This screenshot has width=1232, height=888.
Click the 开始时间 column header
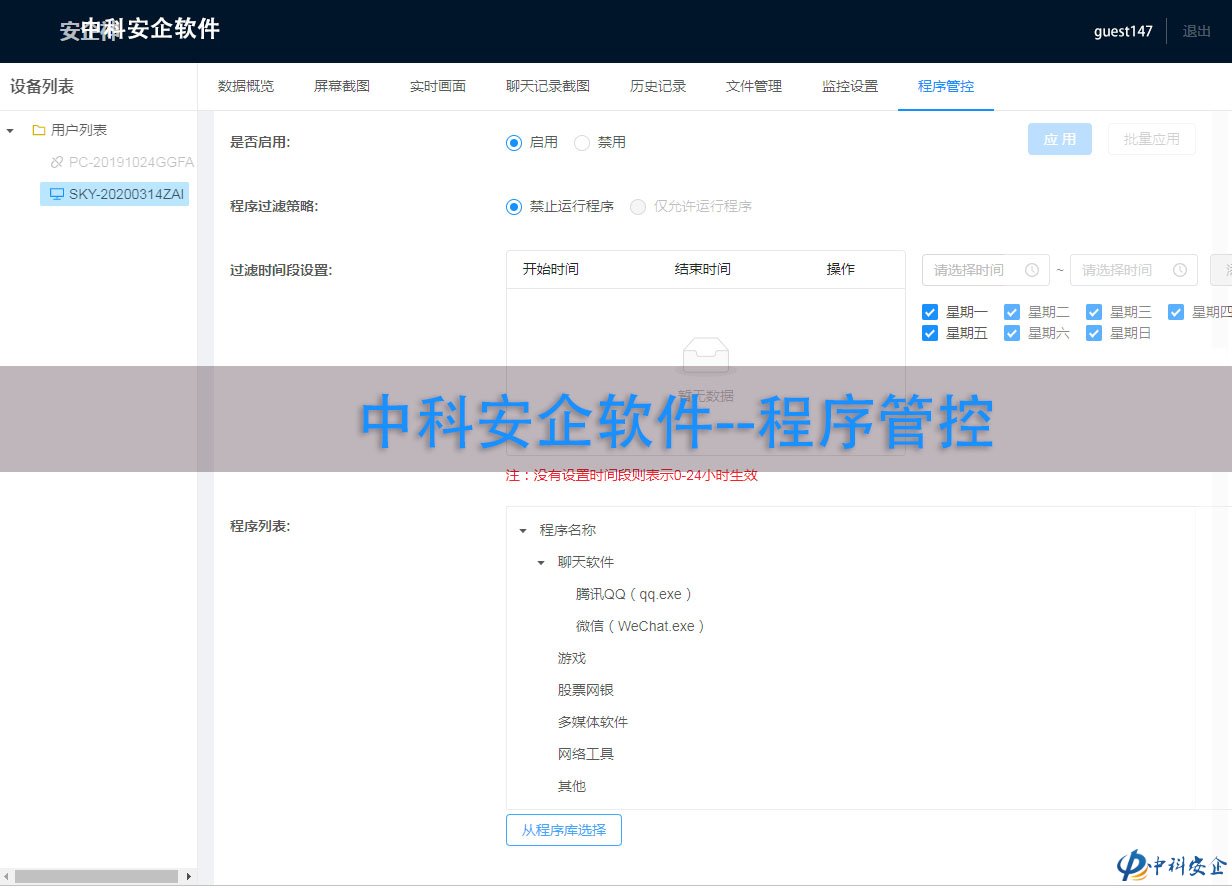(551, 269)
